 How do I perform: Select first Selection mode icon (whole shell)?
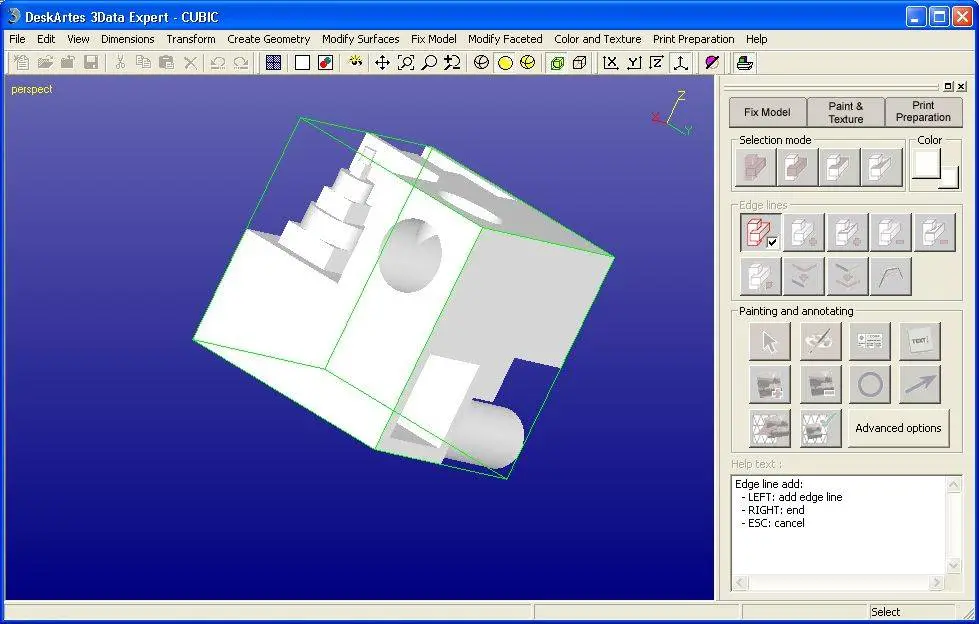tap(755, 167)
